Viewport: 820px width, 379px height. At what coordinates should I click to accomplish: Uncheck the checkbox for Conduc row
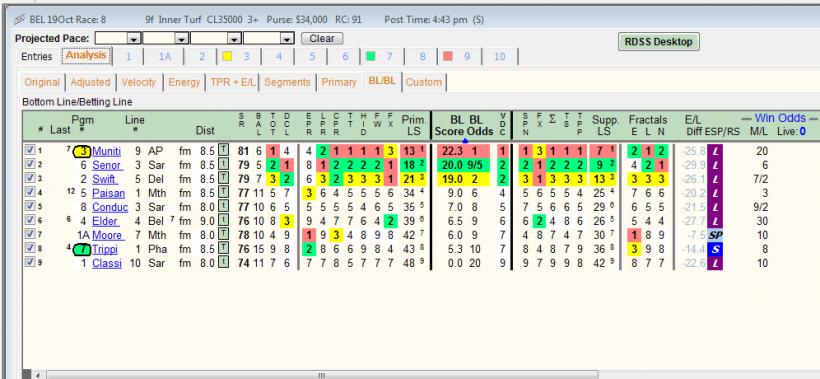tap(30, 206)
